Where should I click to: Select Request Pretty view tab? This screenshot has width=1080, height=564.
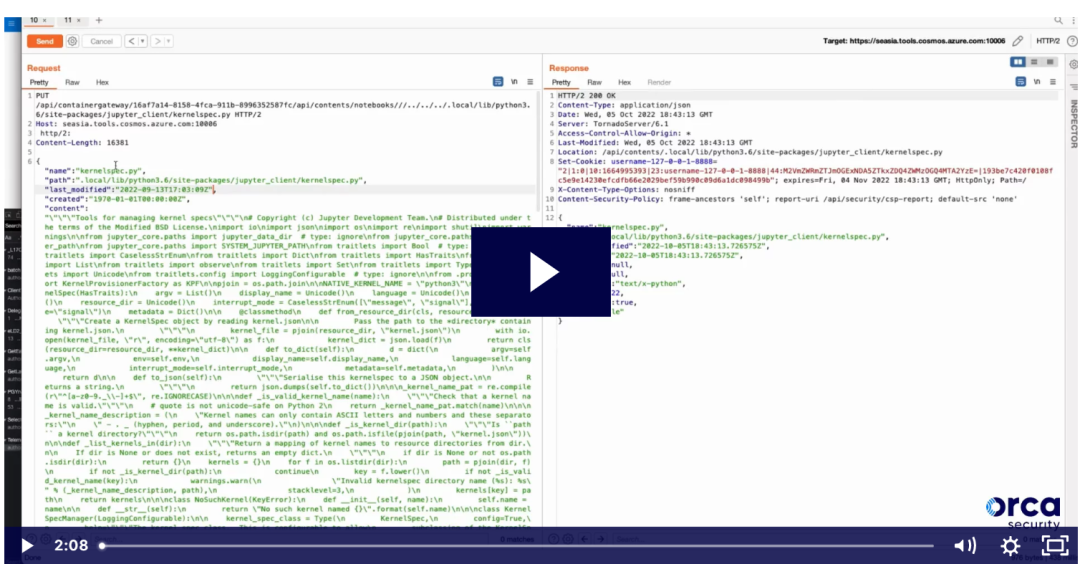click(x=39, y=83)
